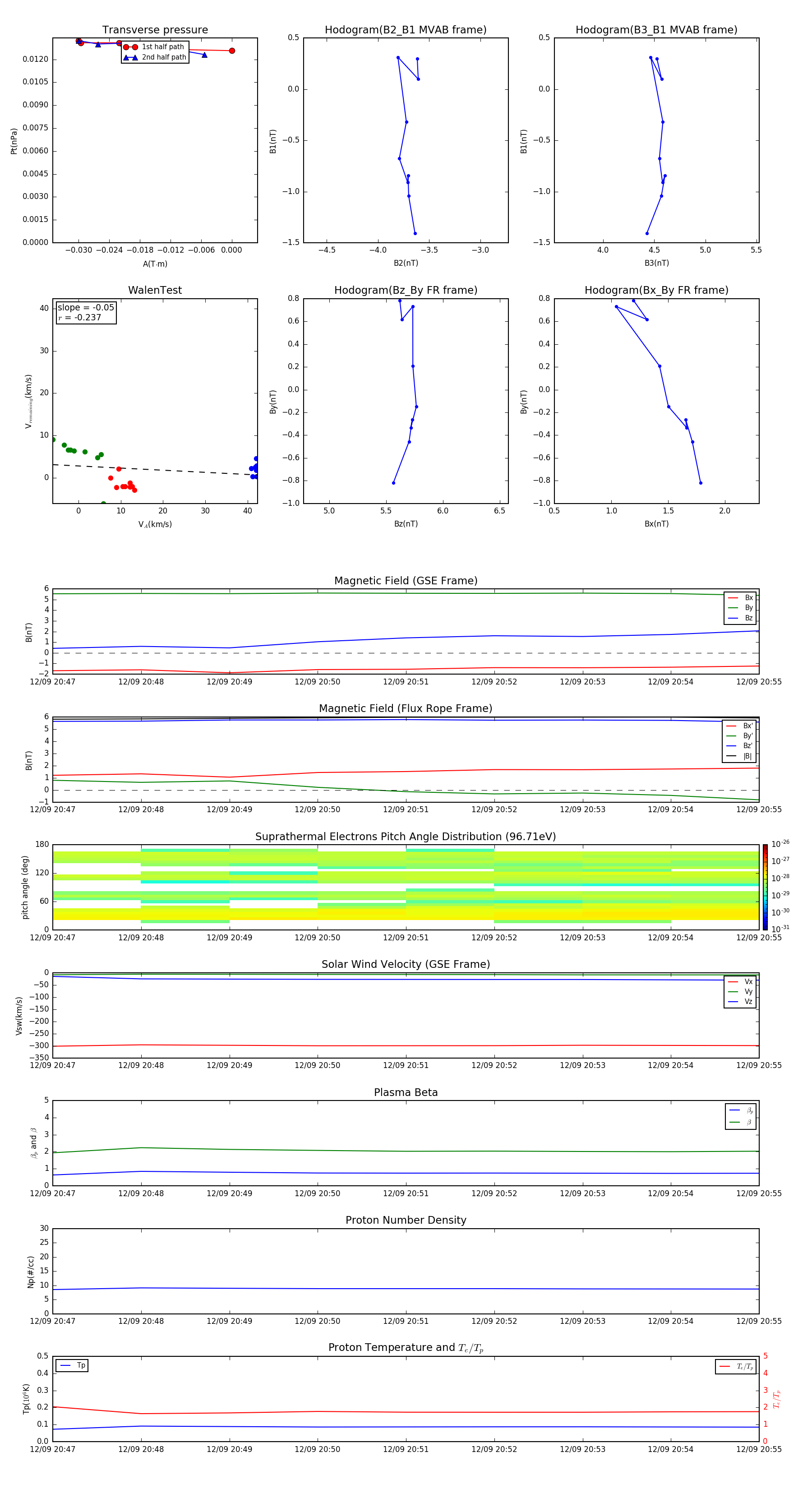The height and width of the screenshot is (1489, 812).
Task: Click the 'Proton Temperature and Te/Tp' title
Action: click(406, 1348)
